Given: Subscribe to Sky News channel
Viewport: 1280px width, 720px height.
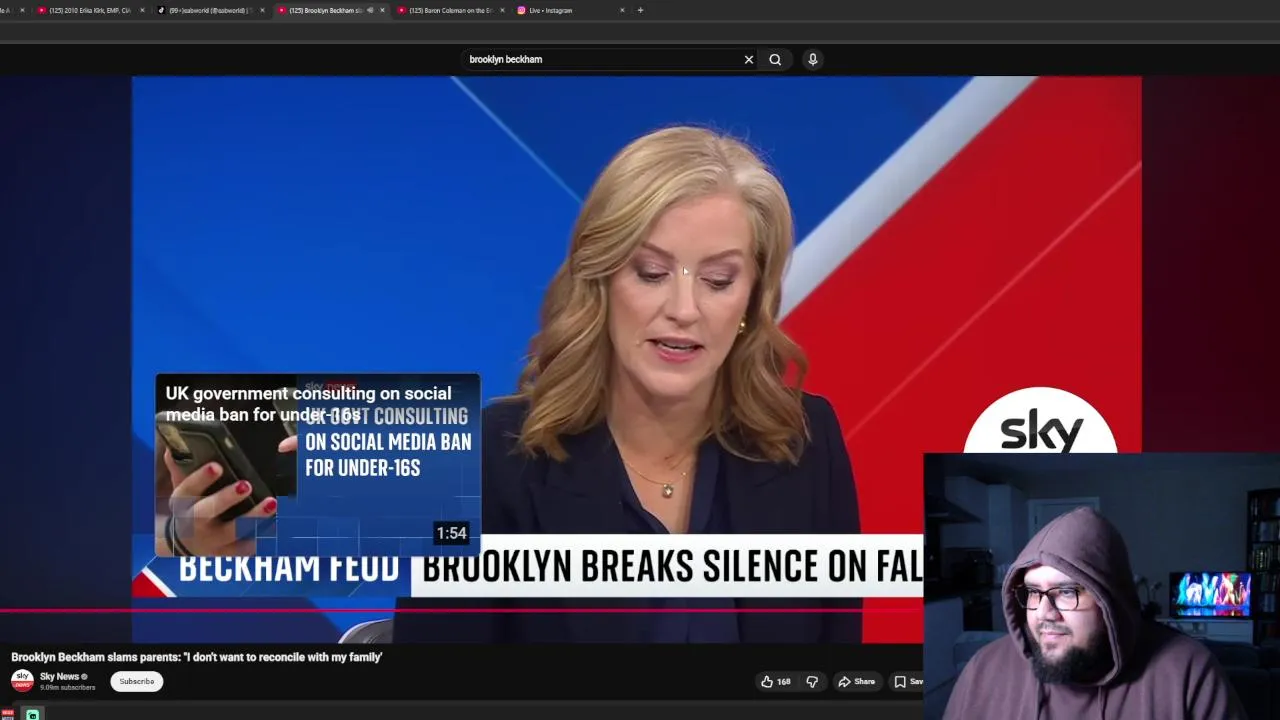Looking at the screenshot, I should click(137, 681).
